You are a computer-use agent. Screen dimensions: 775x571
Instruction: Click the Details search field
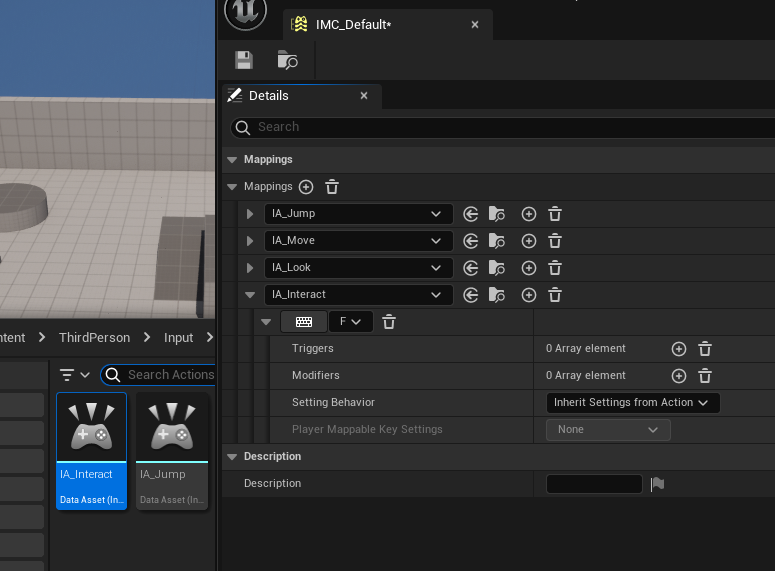tap(503, 127)
